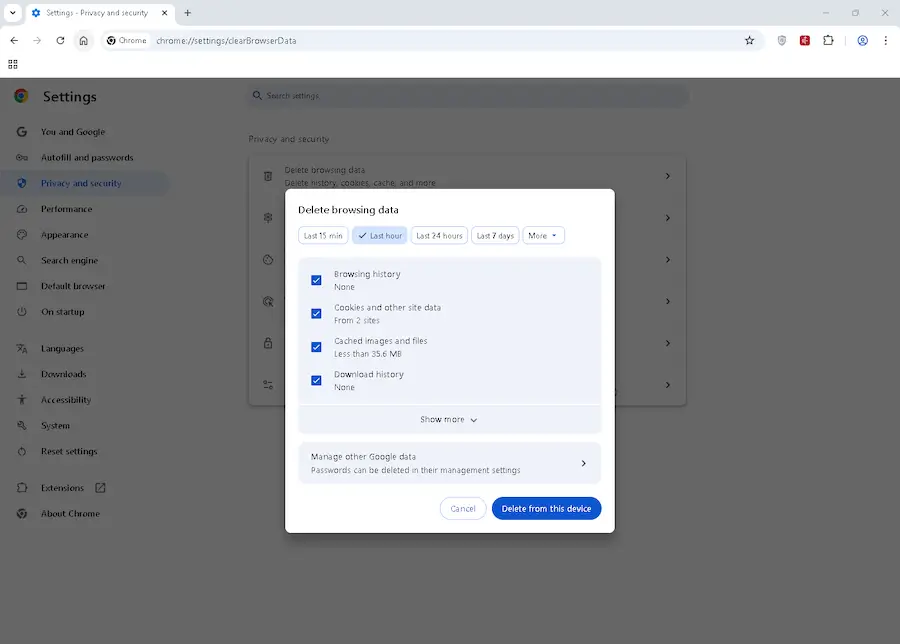Uncheck the Download history checkbox

pos(316,380)
